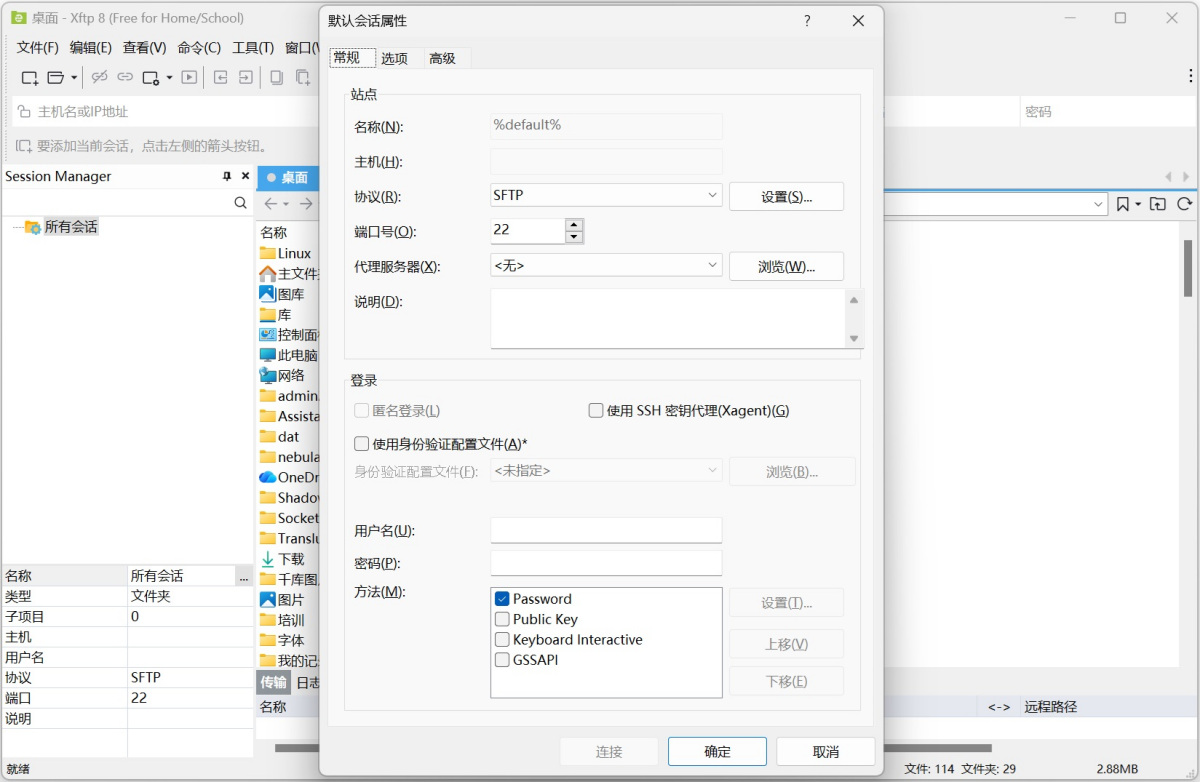Open the 高级 tab
This screenshot has height=782, width=1200.
pyautogui.click(x=442, y=58)
